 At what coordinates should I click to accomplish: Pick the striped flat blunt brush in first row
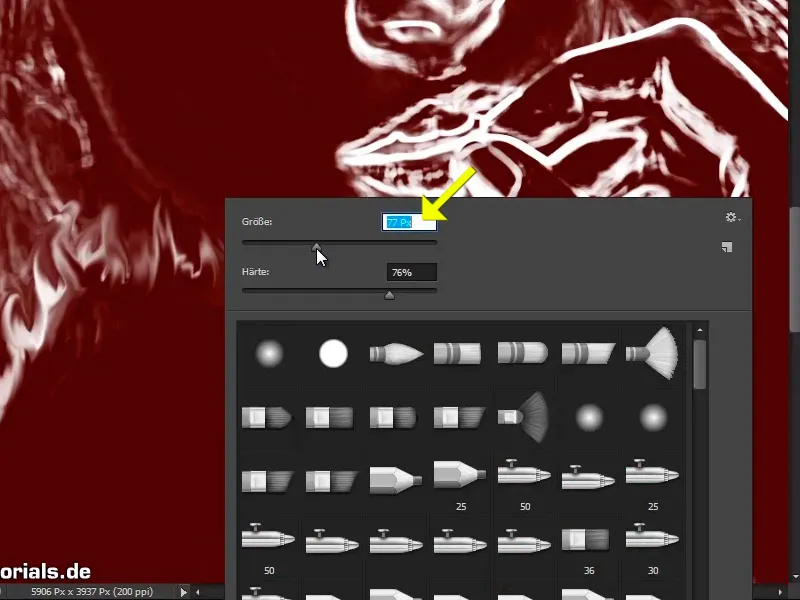[457, 354]
